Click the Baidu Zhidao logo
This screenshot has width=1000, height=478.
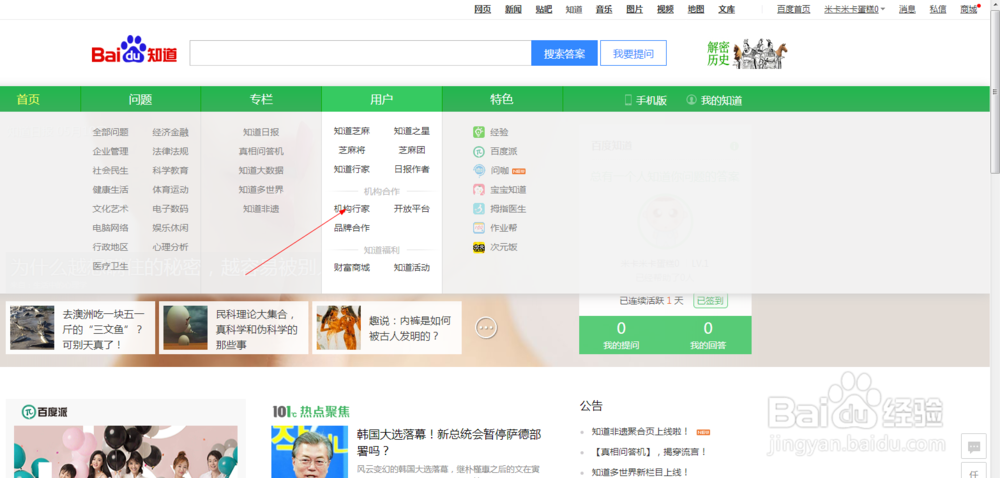click(134, 50)
